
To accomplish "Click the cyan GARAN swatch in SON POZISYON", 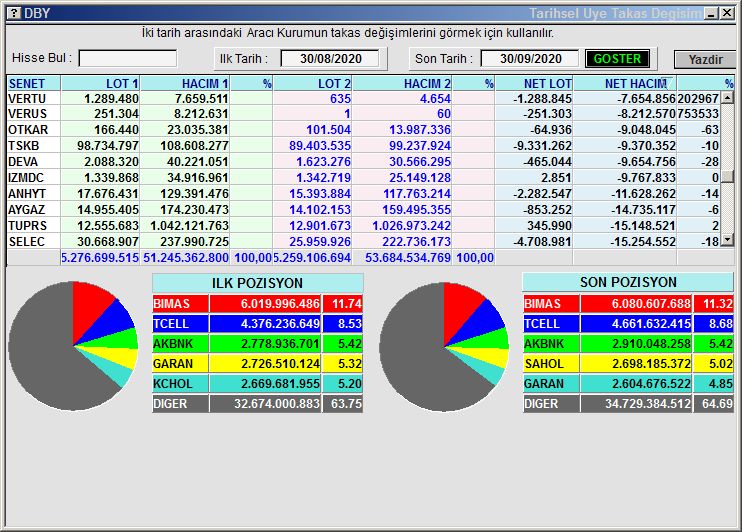I will (551, 384).
